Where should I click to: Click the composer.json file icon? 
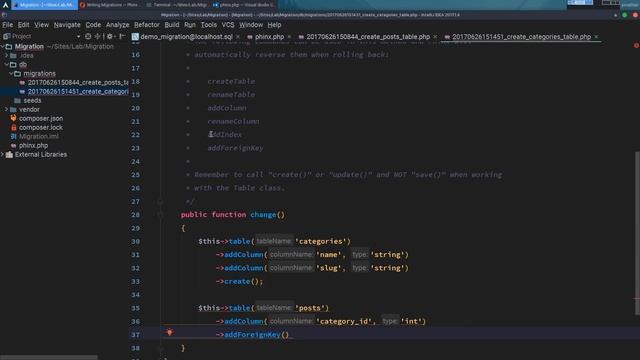pyautogui.click(x=13, y=118)
